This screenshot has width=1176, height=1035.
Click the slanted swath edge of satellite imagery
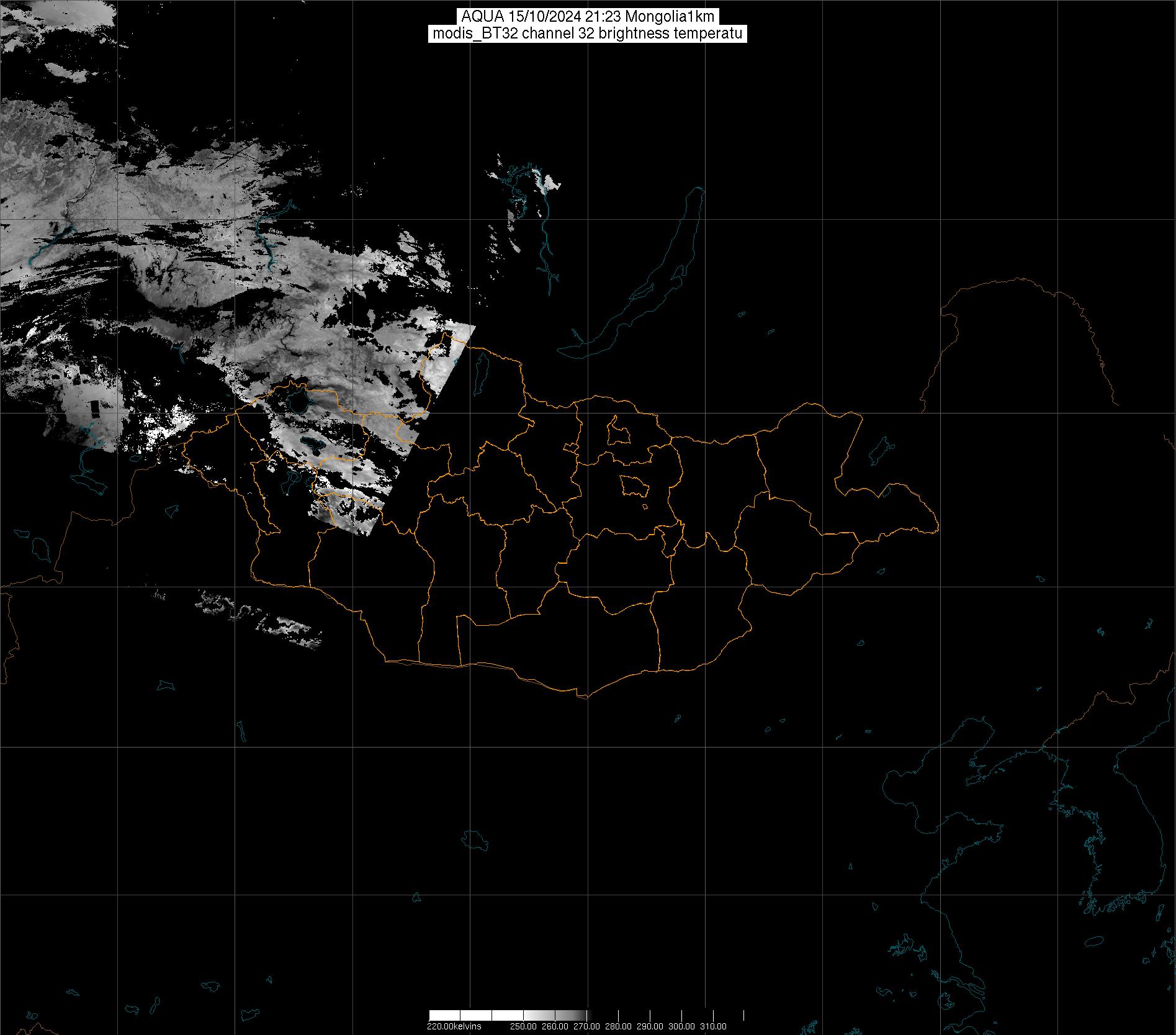click(x=434, y=422)
